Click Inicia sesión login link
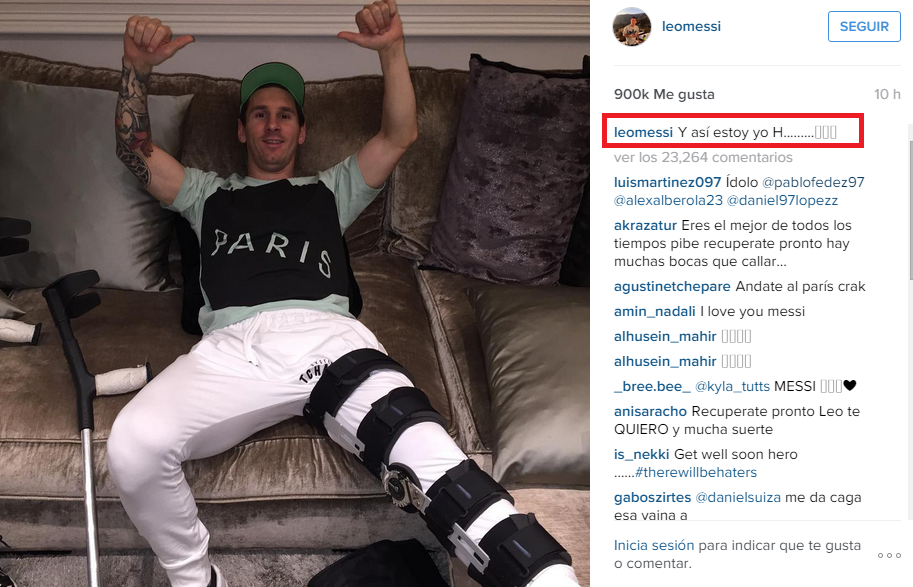The image size is (913, 587). 654,546
